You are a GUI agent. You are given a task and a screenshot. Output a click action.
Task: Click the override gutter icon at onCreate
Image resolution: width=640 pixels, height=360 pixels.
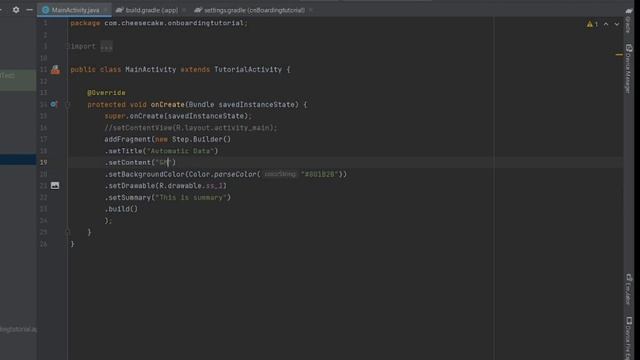(x=54, y=104)
